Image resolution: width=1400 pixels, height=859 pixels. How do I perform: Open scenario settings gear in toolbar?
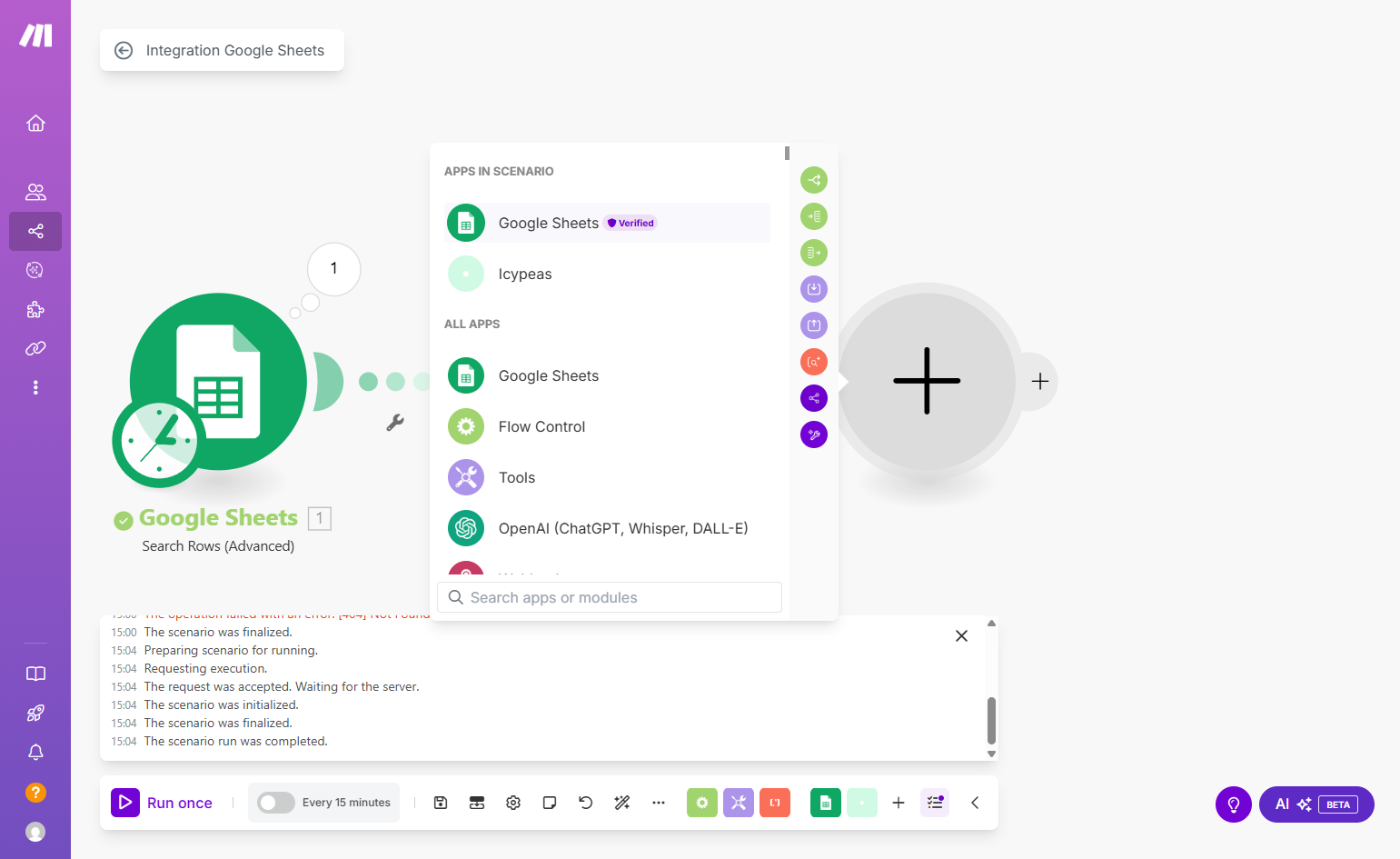[513, 803]
